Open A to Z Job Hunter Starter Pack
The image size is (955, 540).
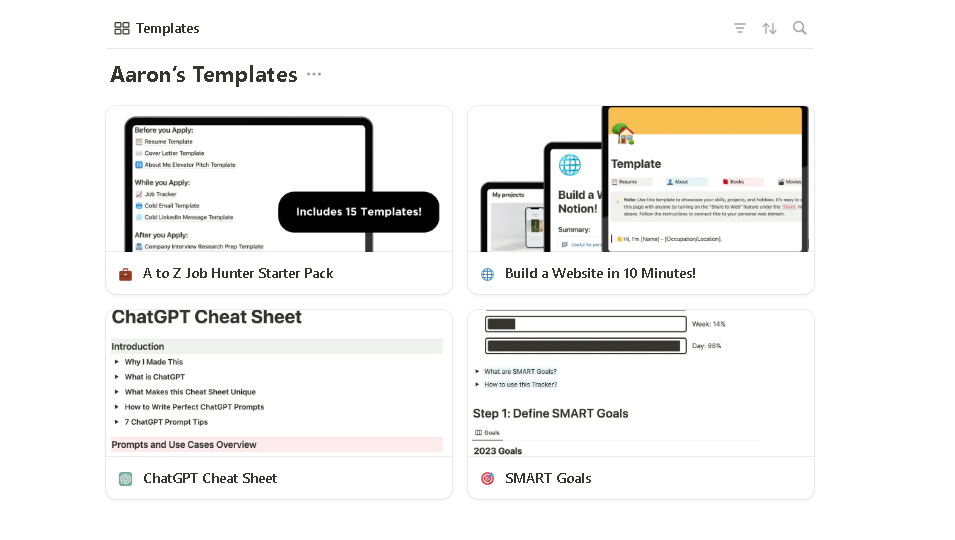238,273
